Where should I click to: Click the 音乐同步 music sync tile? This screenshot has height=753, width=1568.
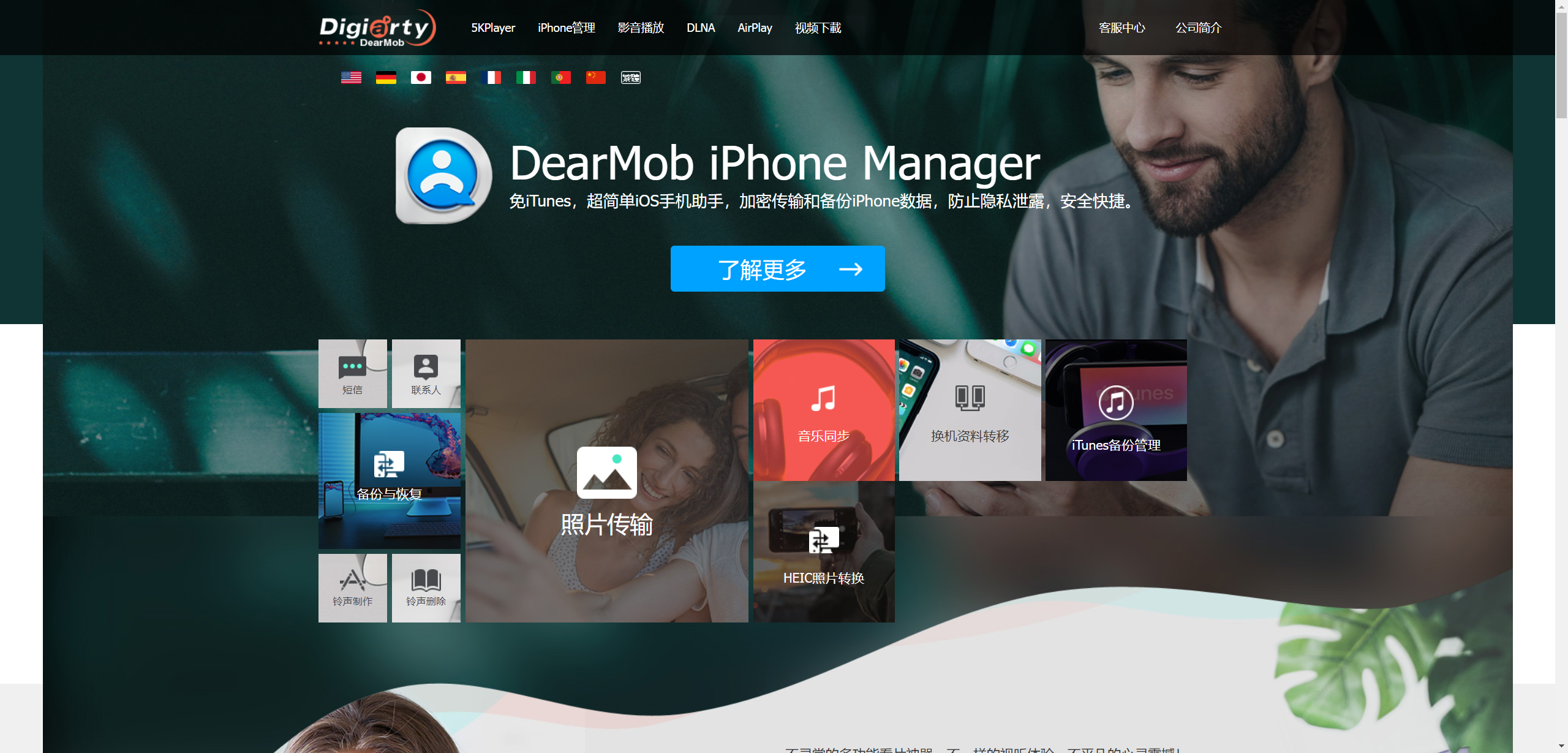[x=823, y=410]
